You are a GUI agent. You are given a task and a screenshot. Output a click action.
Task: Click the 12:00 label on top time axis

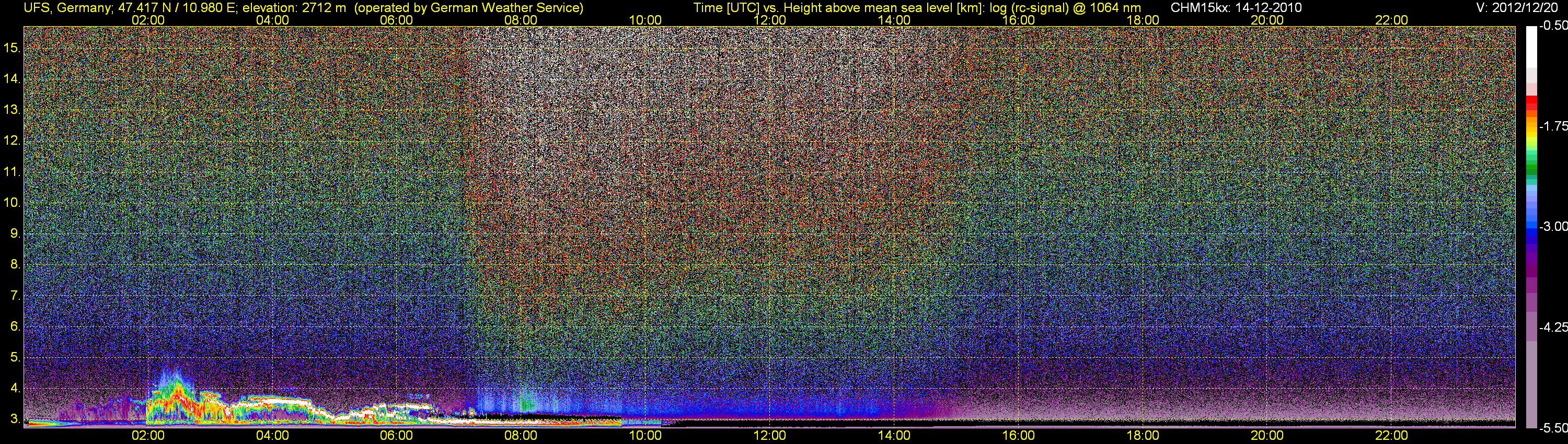[x=769, y=20]
